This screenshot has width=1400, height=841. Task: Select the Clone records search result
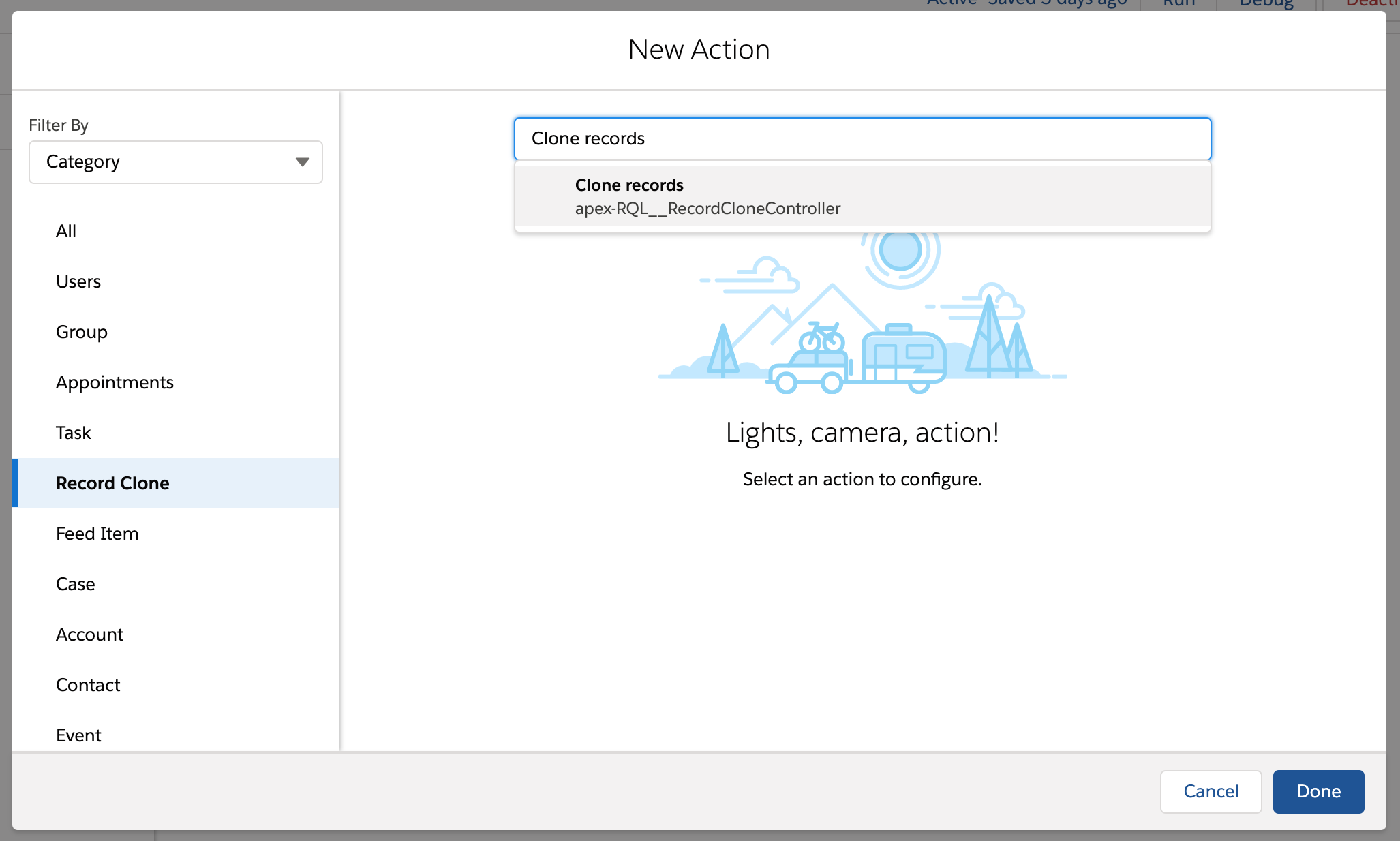629,185
